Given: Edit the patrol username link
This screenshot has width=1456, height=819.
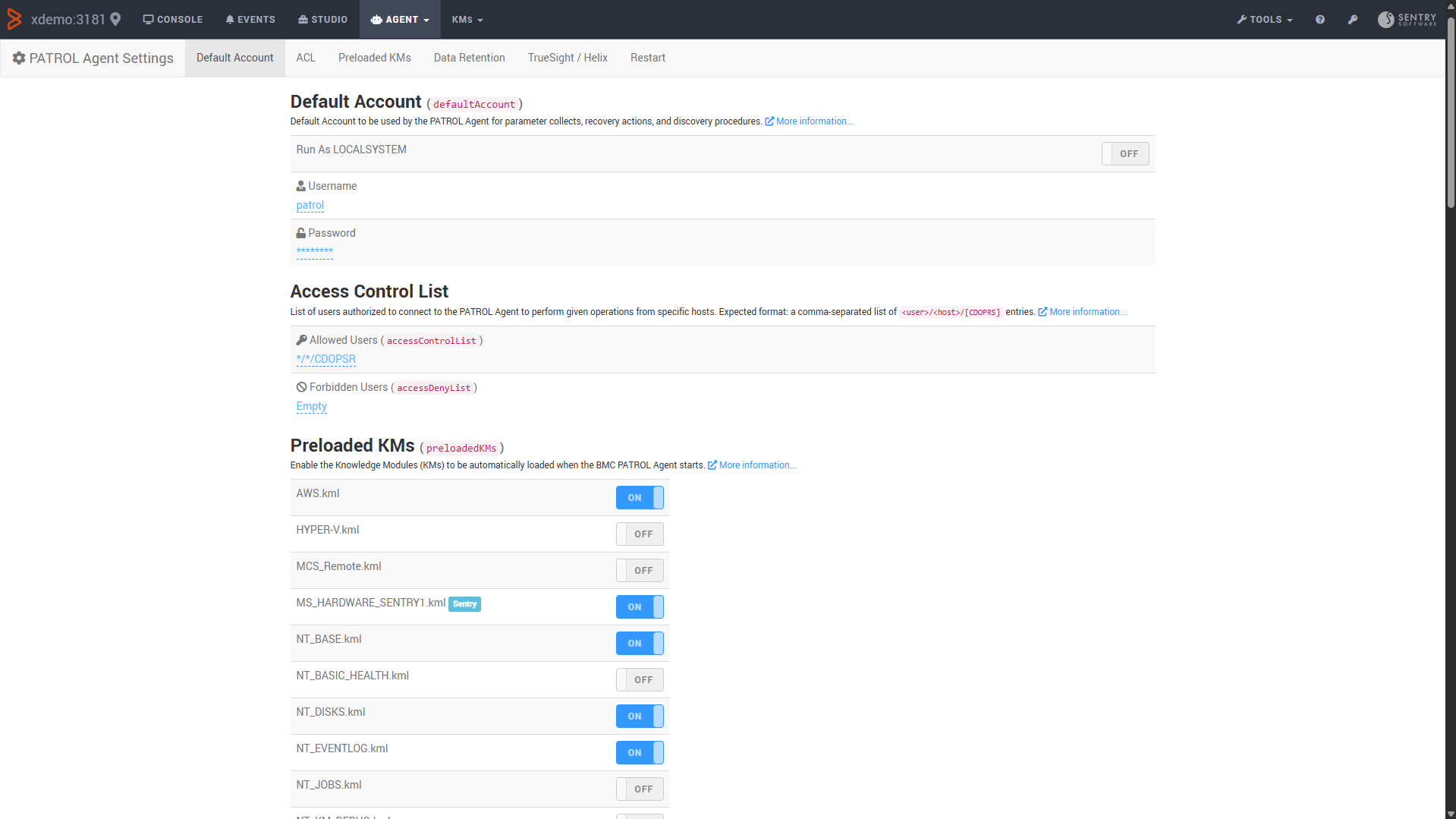Looking at the screenshot, I should click(x=310, y=205).
